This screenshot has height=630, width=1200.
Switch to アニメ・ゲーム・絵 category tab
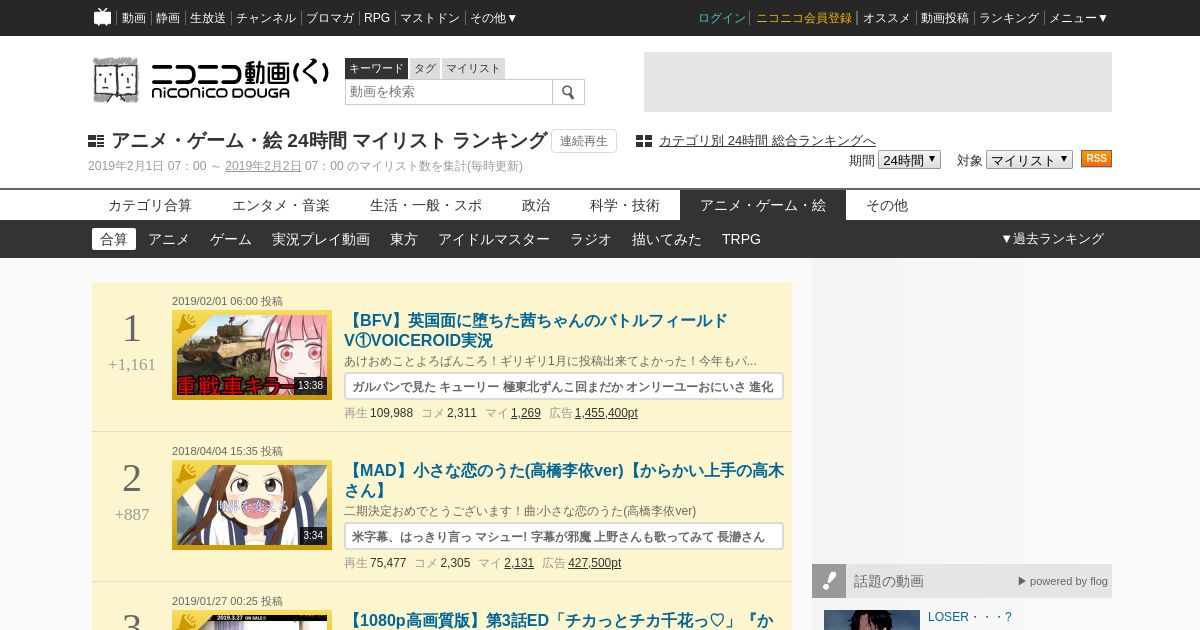(x=763, y=205)
